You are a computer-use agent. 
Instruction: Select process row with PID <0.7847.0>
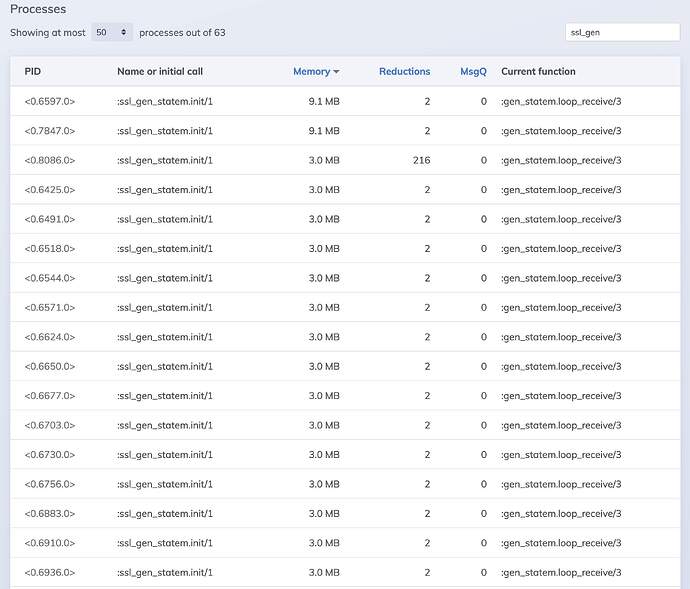point(345,131)
